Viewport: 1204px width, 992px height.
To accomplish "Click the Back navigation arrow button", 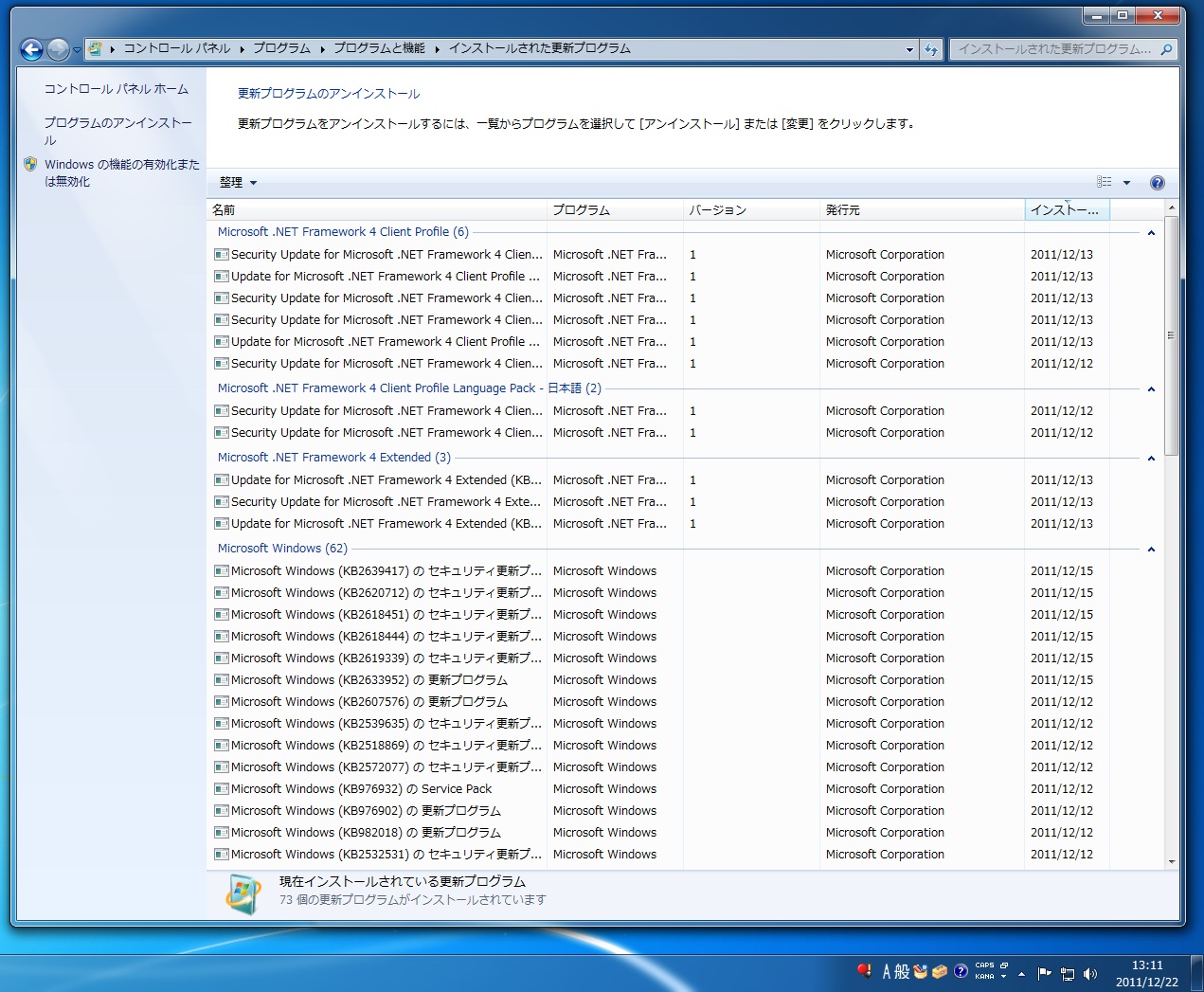I will coord(31,49).
